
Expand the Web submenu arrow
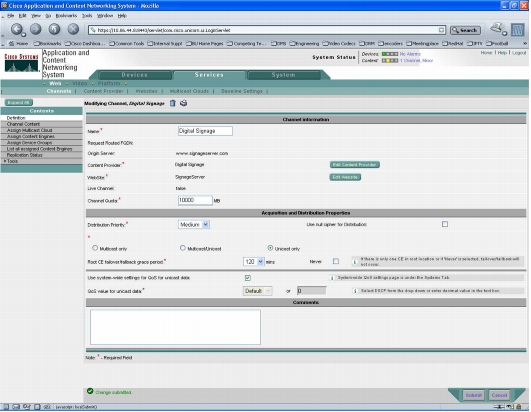click(45, 83)
